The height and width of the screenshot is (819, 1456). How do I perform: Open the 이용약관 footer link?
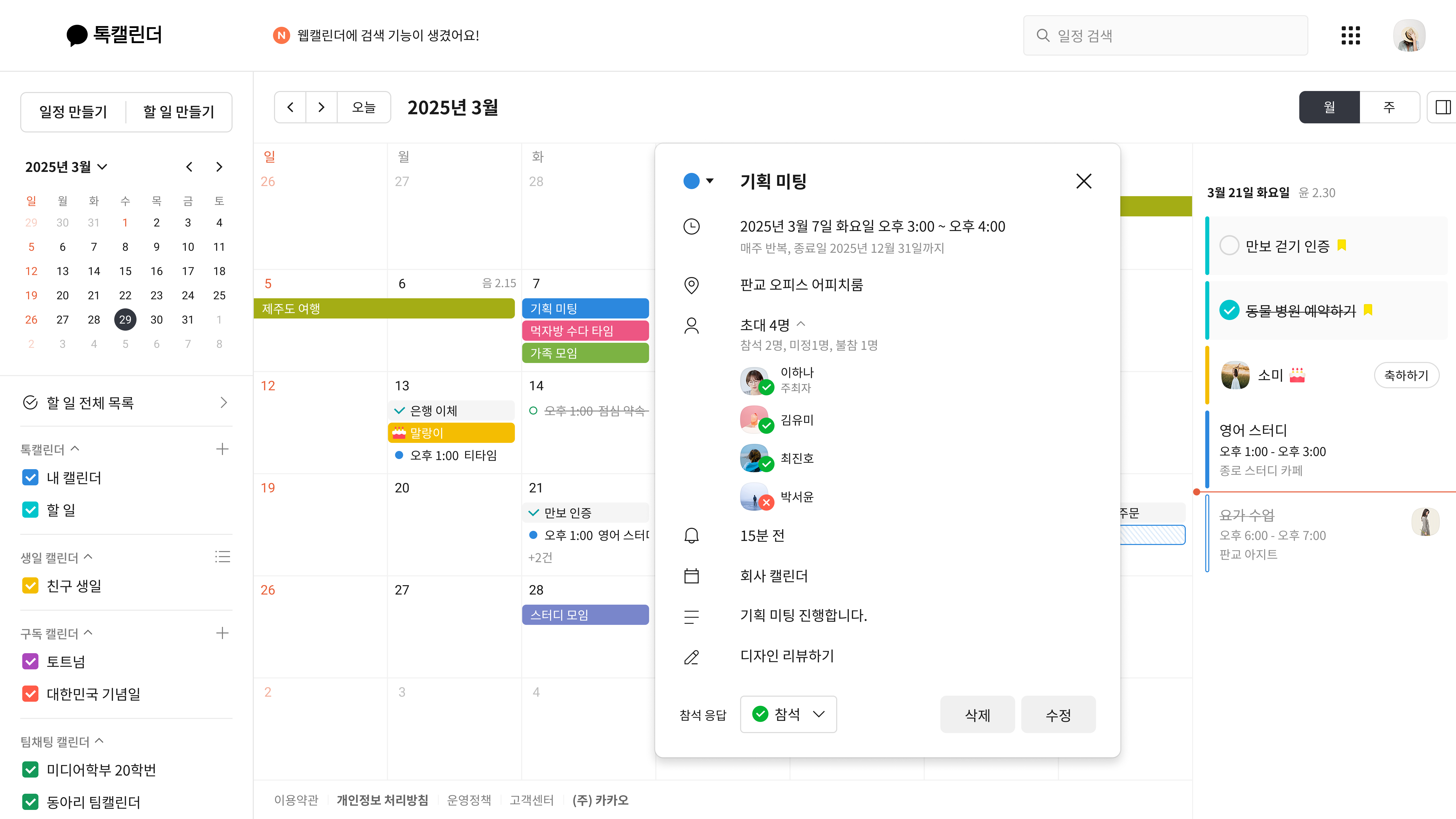tap(296, 800)
